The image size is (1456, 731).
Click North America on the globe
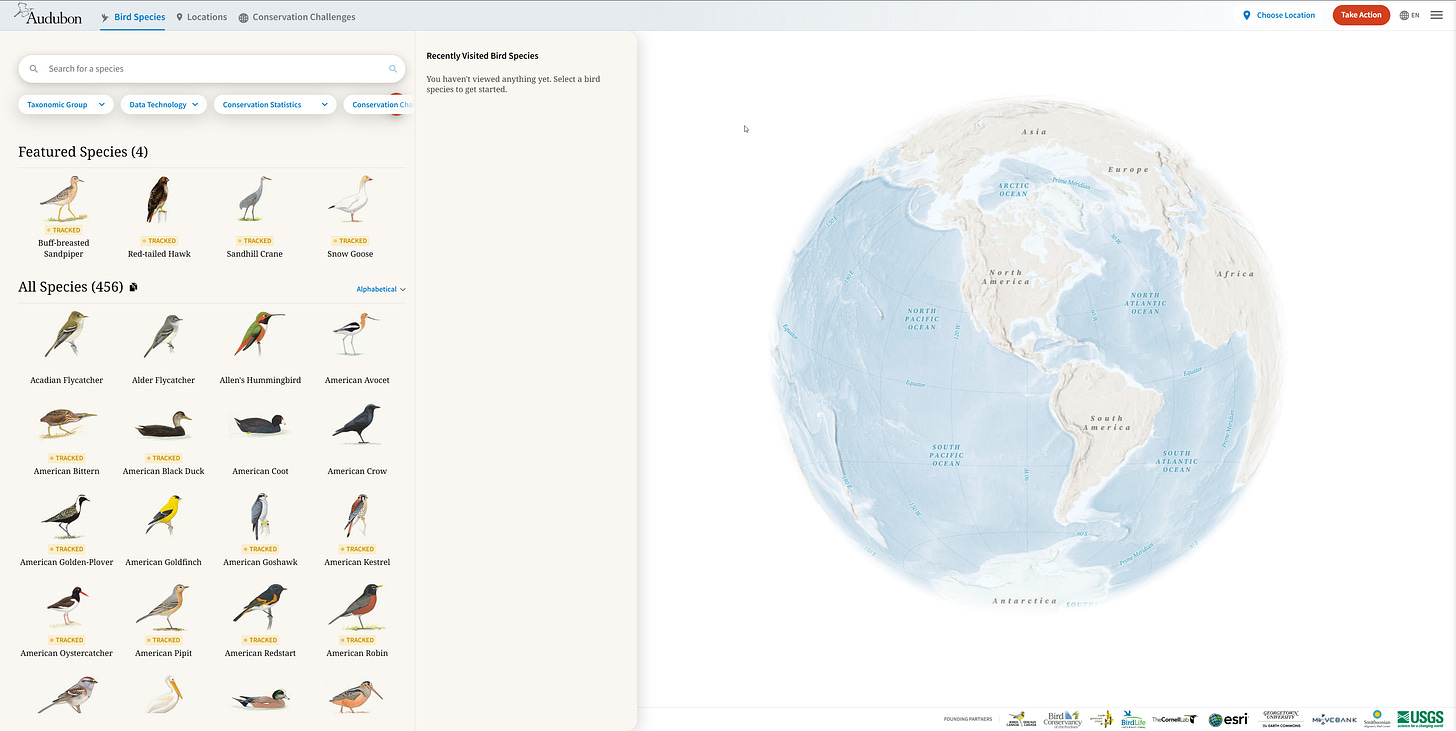pos(1007,277)
